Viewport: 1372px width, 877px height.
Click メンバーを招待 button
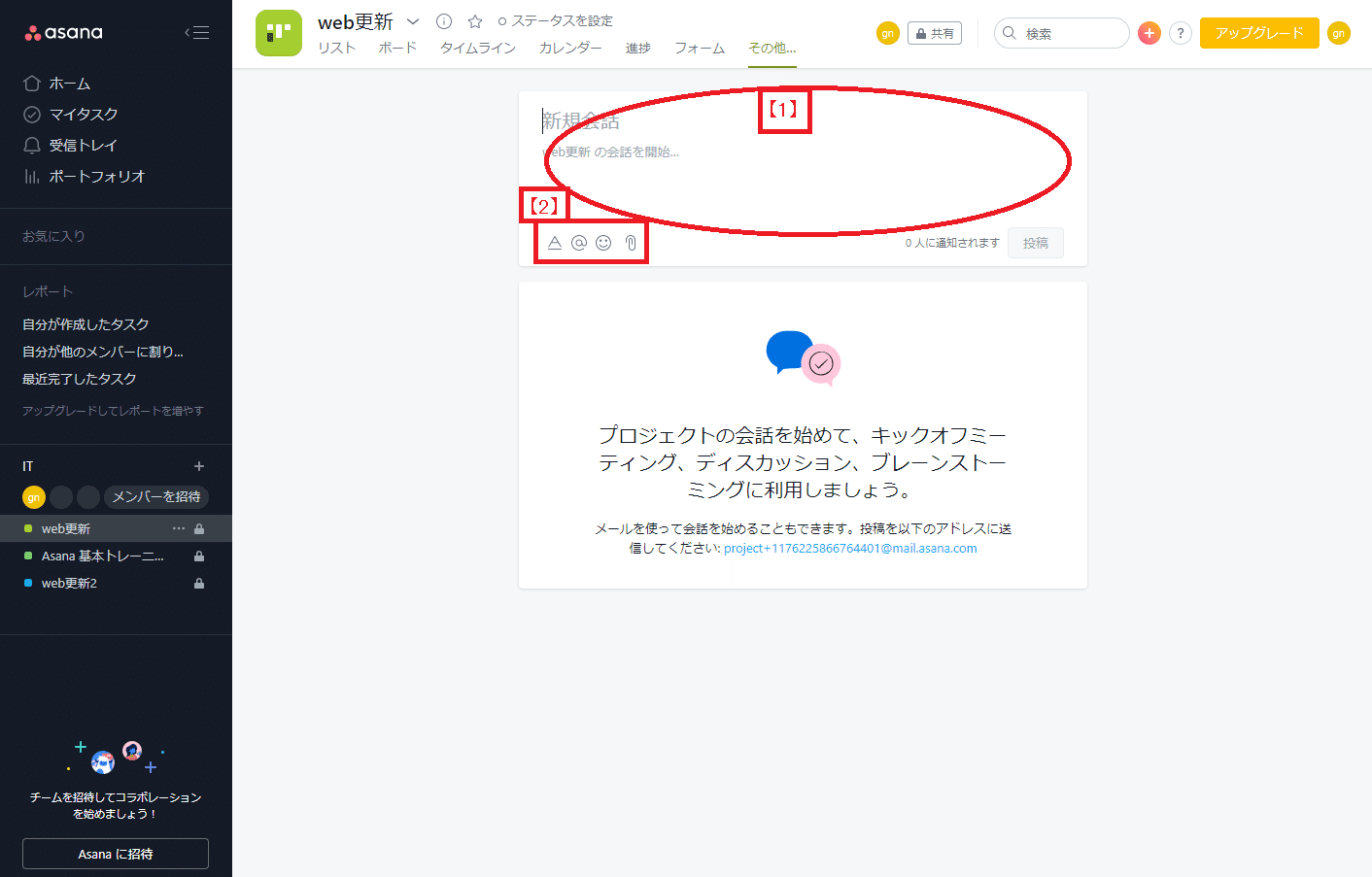[156, 497]
